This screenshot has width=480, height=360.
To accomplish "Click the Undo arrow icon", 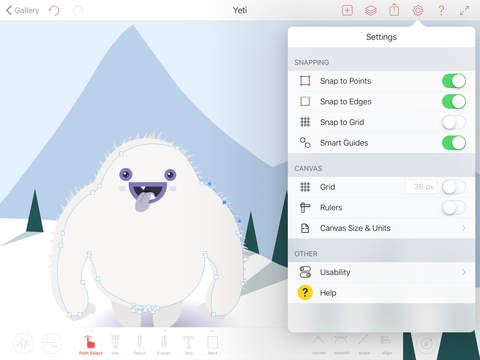I will coord(54,11).
